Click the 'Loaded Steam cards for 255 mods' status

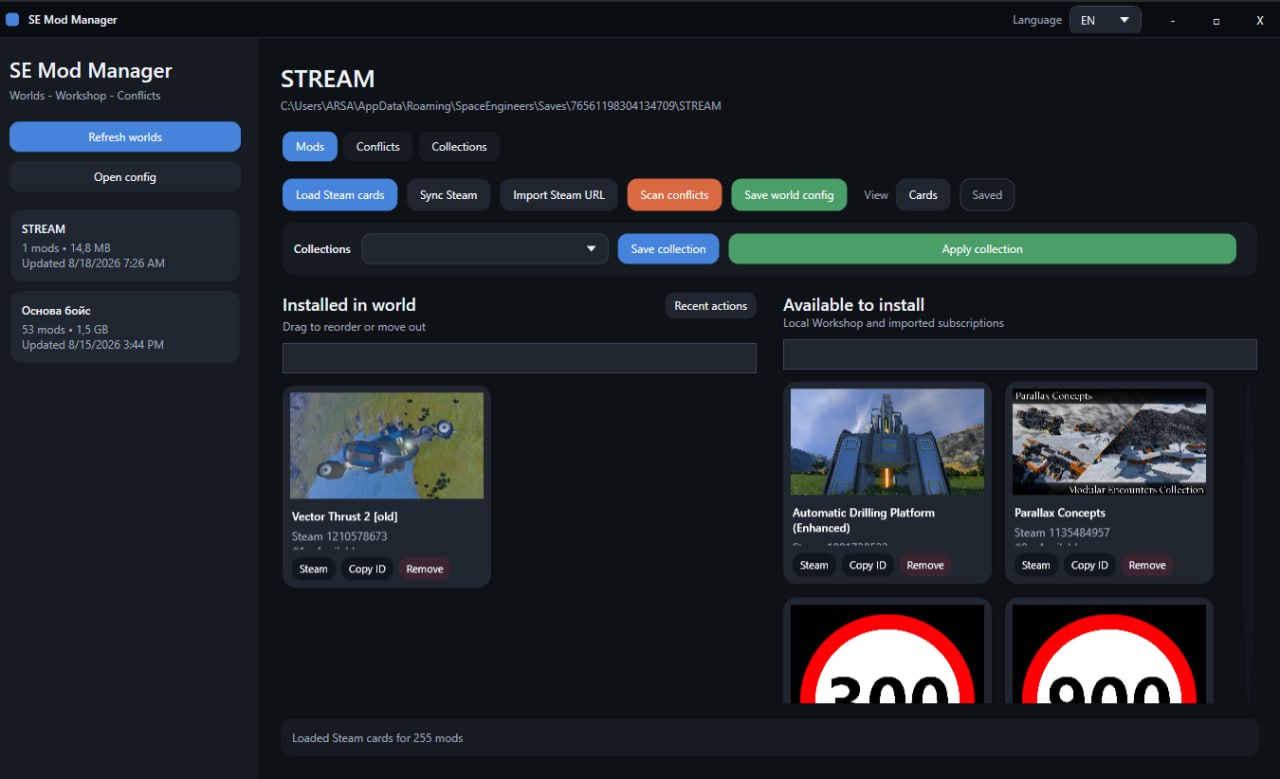pos(377,738)
